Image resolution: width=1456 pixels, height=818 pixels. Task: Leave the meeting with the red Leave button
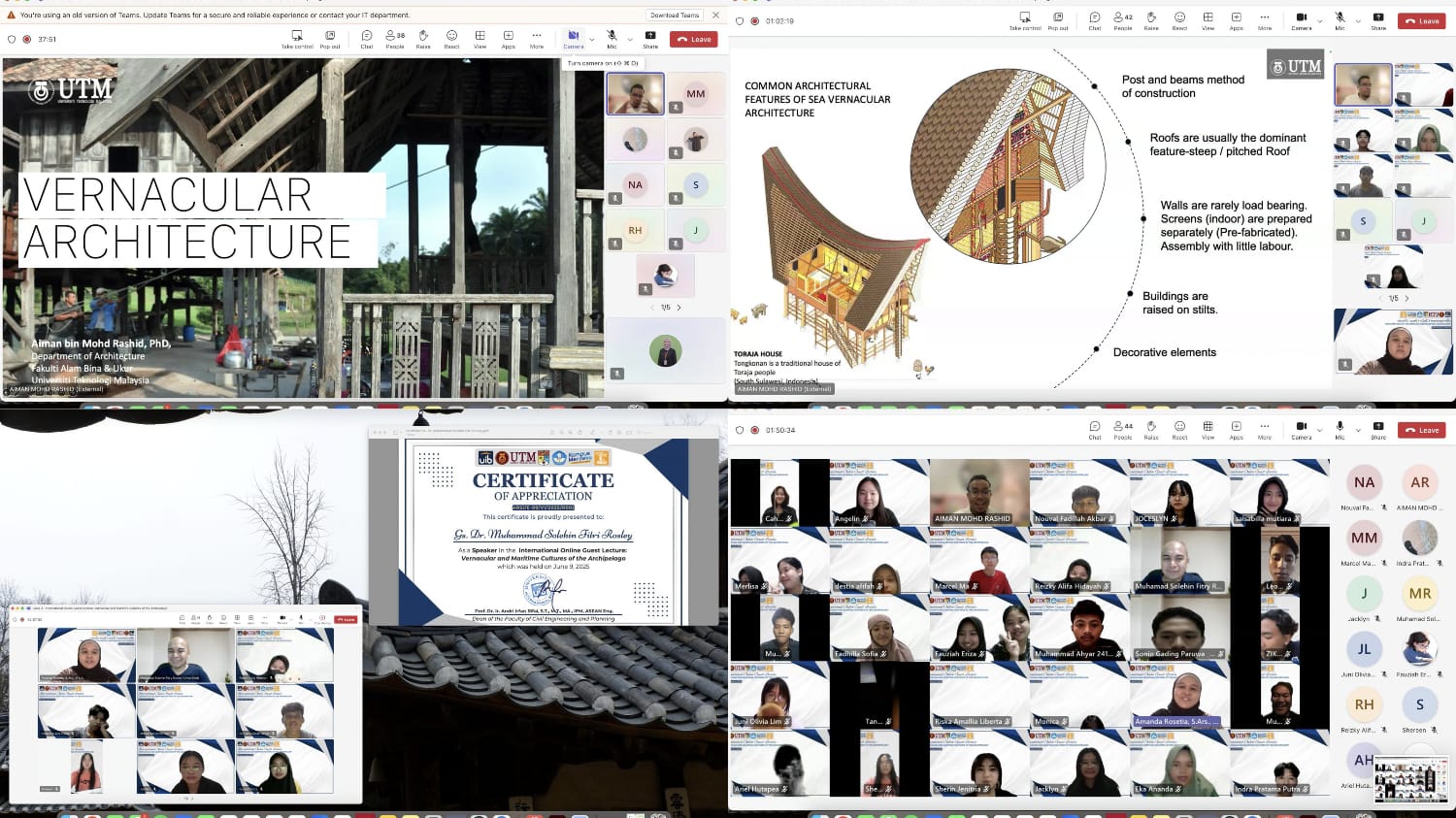[693, 39]
